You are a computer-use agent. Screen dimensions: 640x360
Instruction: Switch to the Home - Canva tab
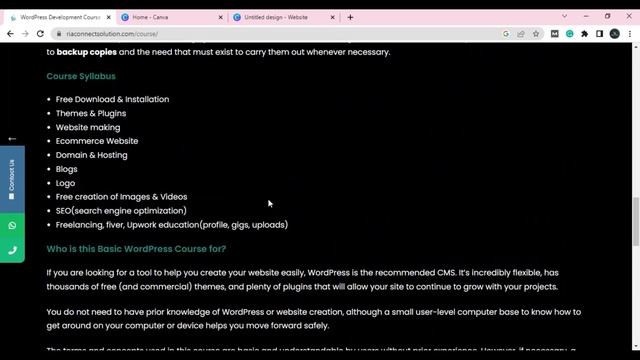coord(171,17)
